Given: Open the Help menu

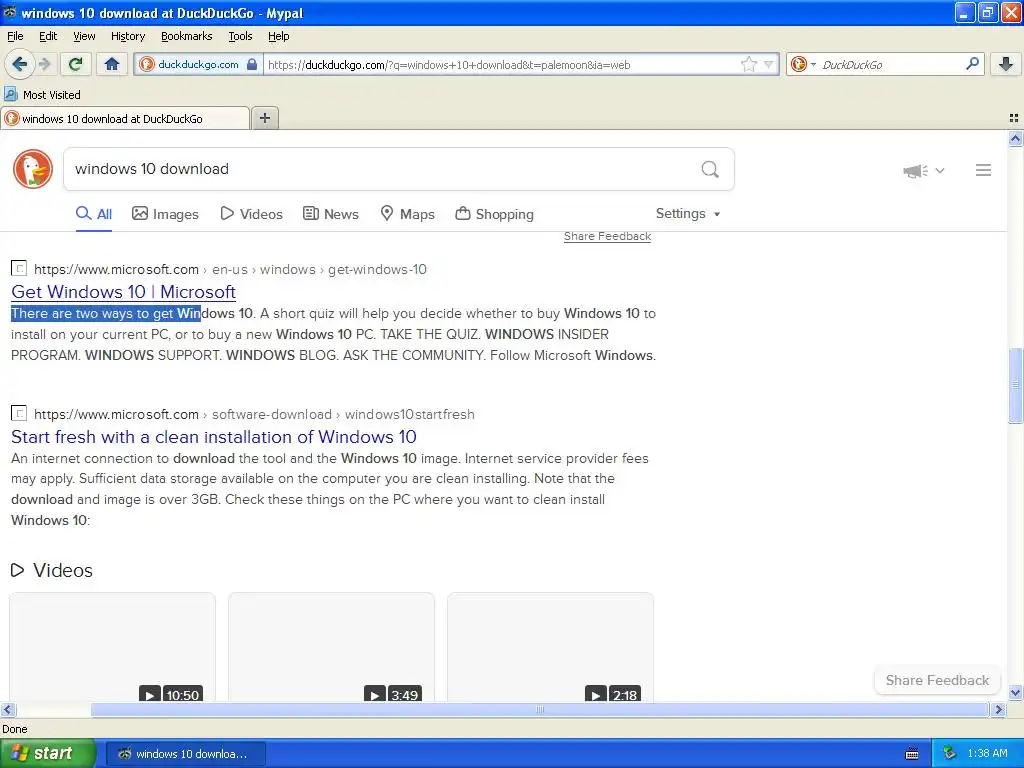Looking at the screenshot, I should pyautogui.click(x=278, y=36).
